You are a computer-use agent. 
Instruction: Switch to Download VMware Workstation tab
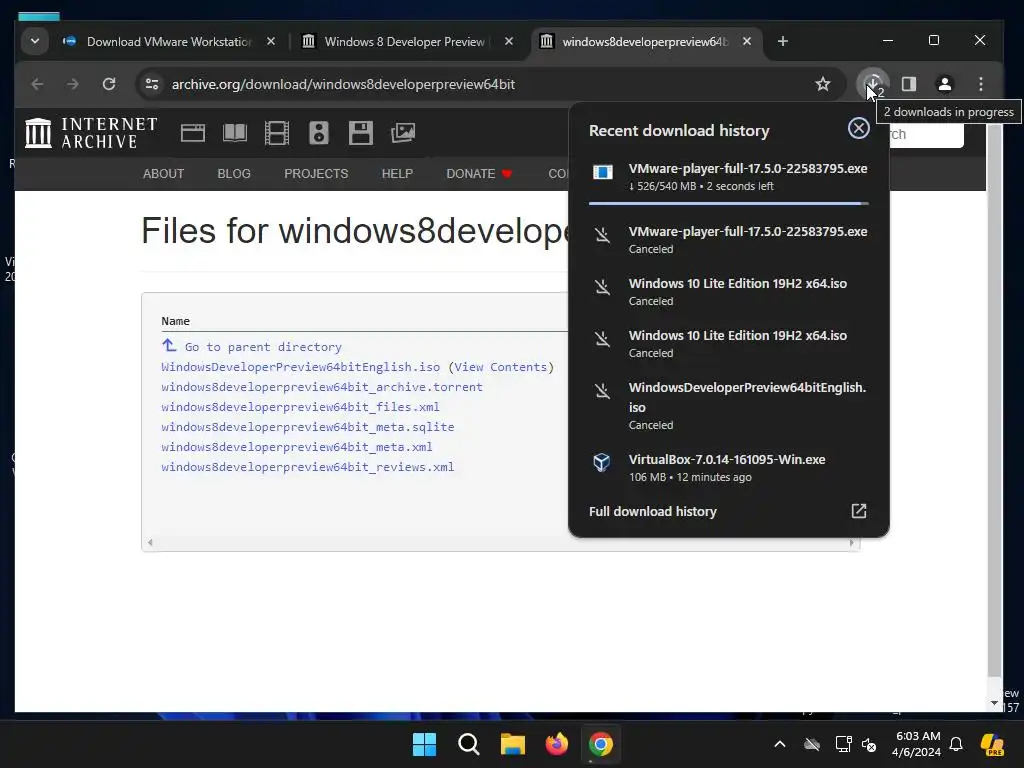tap(168, 42)
